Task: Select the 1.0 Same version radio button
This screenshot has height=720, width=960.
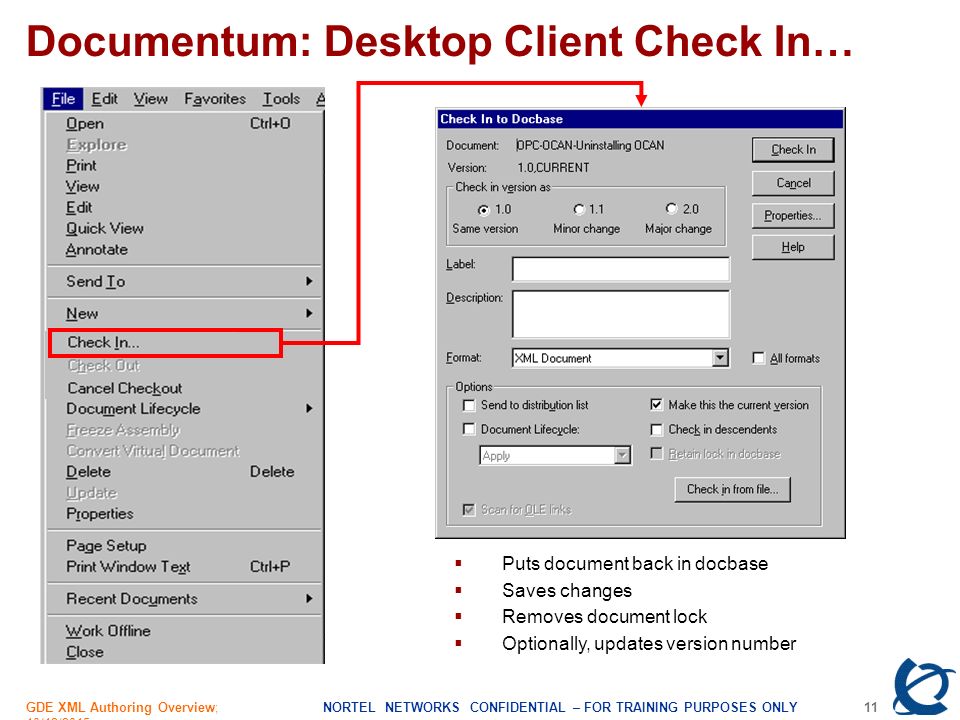Action: (484, 210)
